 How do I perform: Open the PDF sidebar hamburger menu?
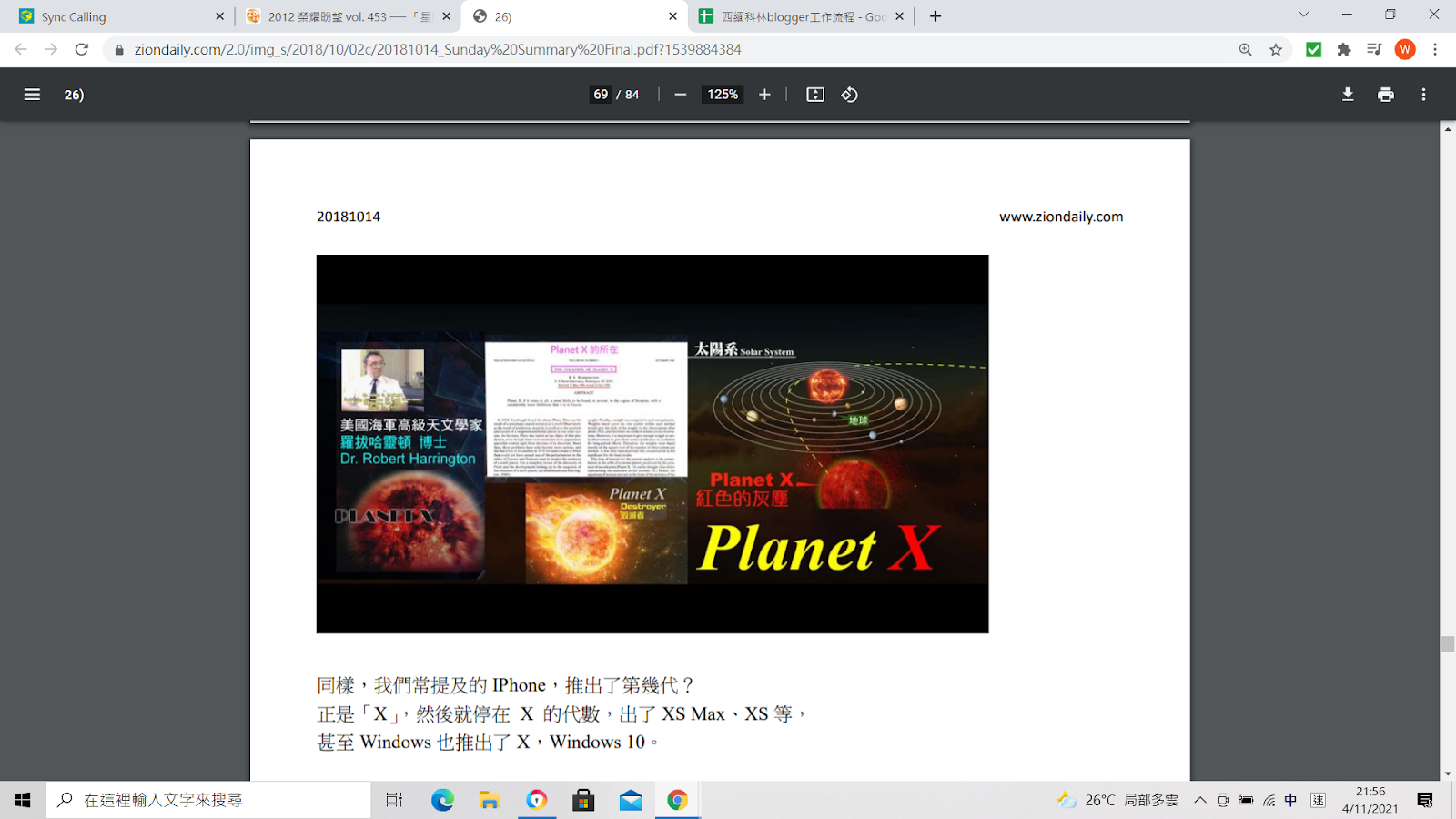tap(32, 95)
